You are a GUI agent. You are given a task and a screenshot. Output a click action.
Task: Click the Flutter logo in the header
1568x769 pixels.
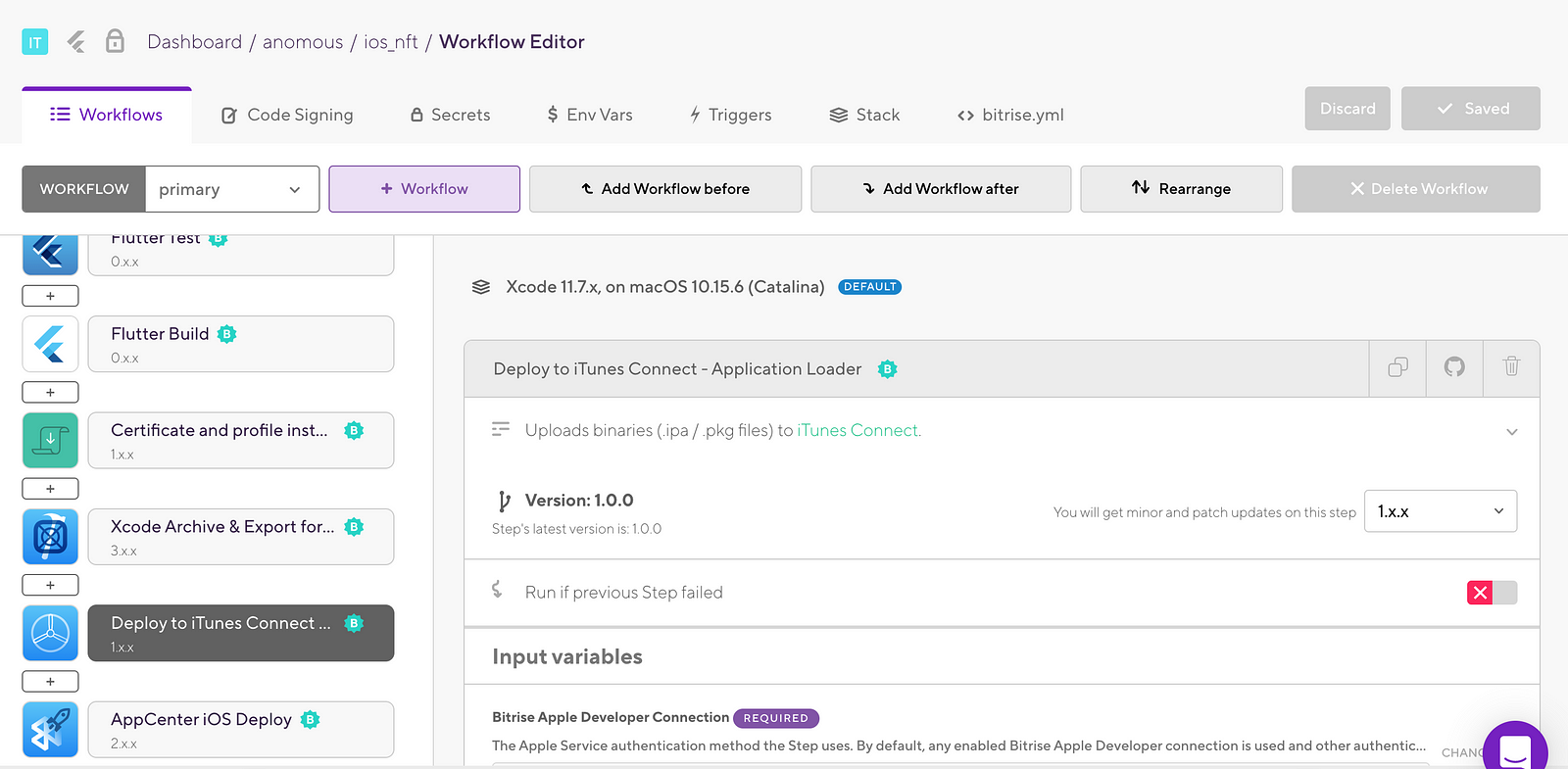(76, 41)
